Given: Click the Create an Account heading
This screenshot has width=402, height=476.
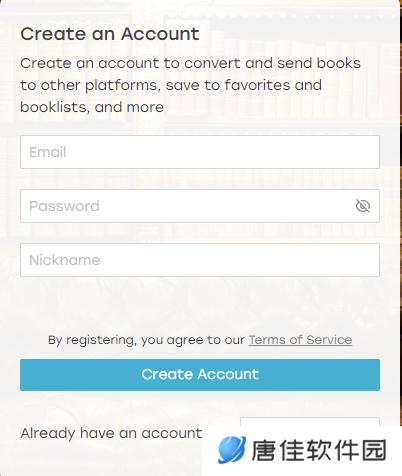Looking at the screenshot, I should pos(110,34).
